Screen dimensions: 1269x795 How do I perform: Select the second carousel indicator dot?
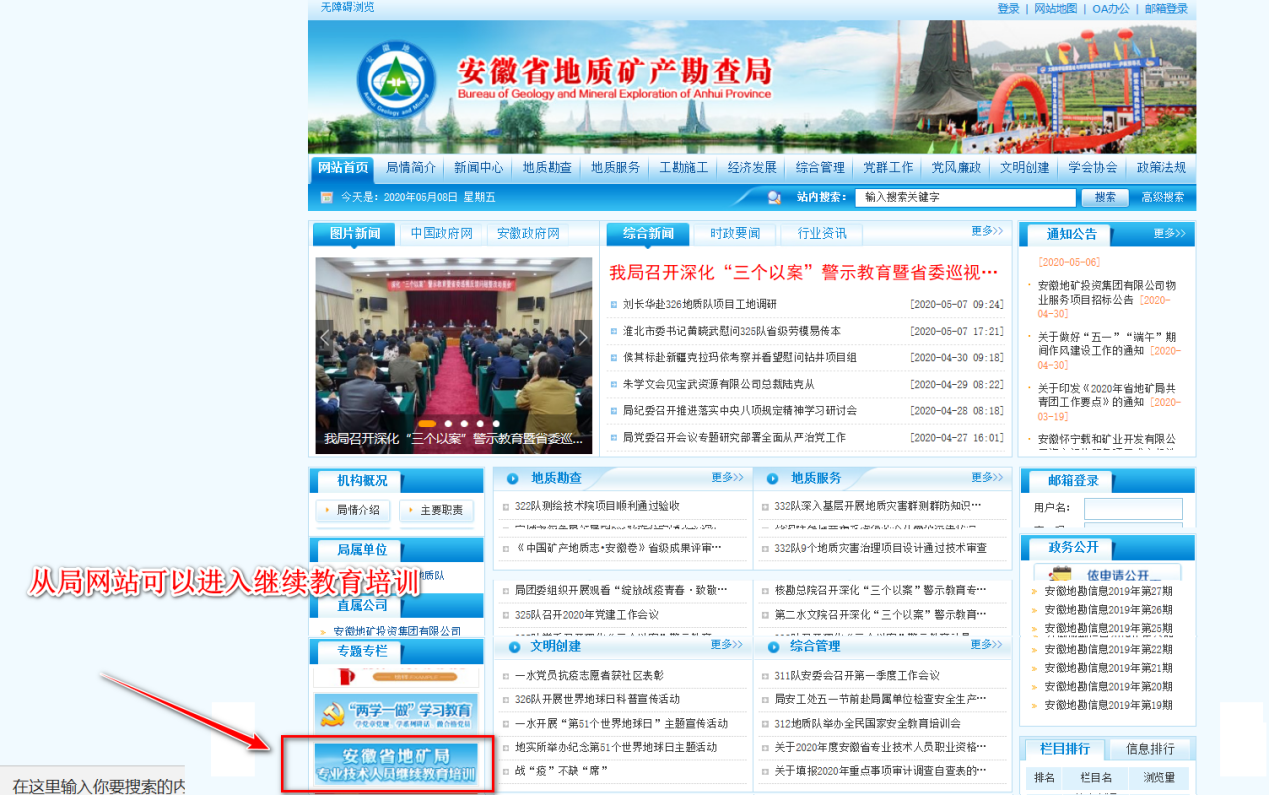(x=449, y=424)
